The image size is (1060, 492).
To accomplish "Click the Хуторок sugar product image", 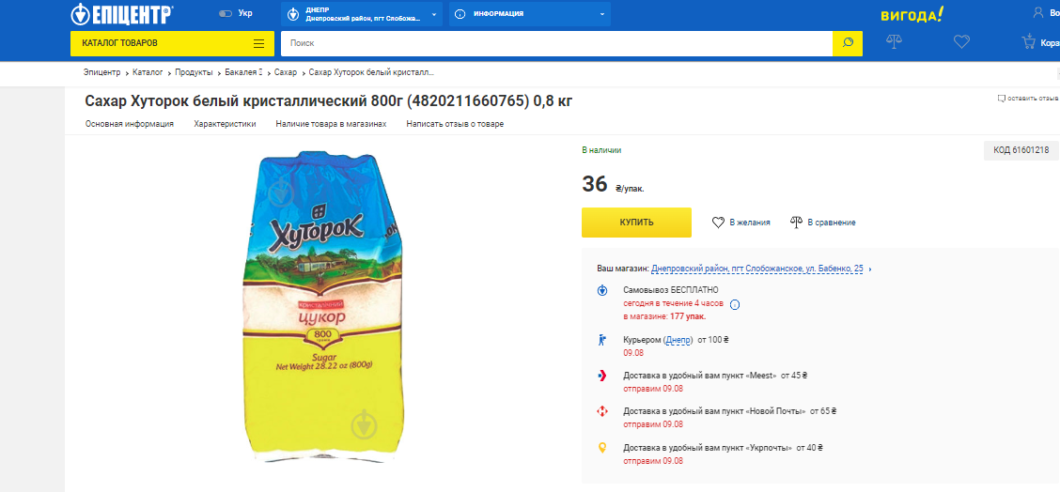I will coord(313,305).
